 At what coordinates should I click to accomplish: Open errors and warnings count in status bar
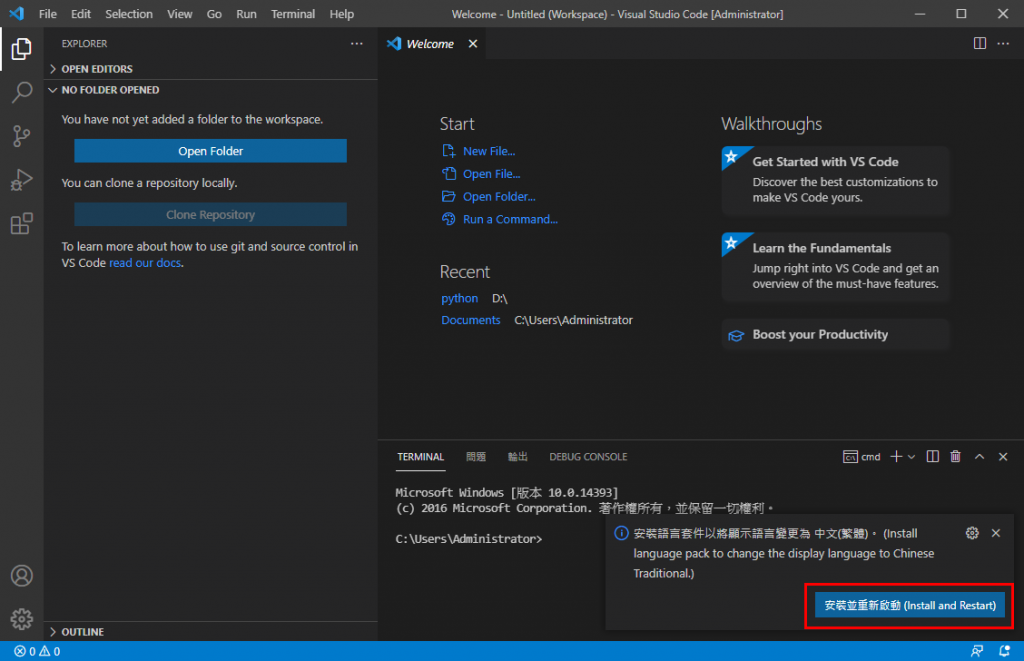[37, 651]
